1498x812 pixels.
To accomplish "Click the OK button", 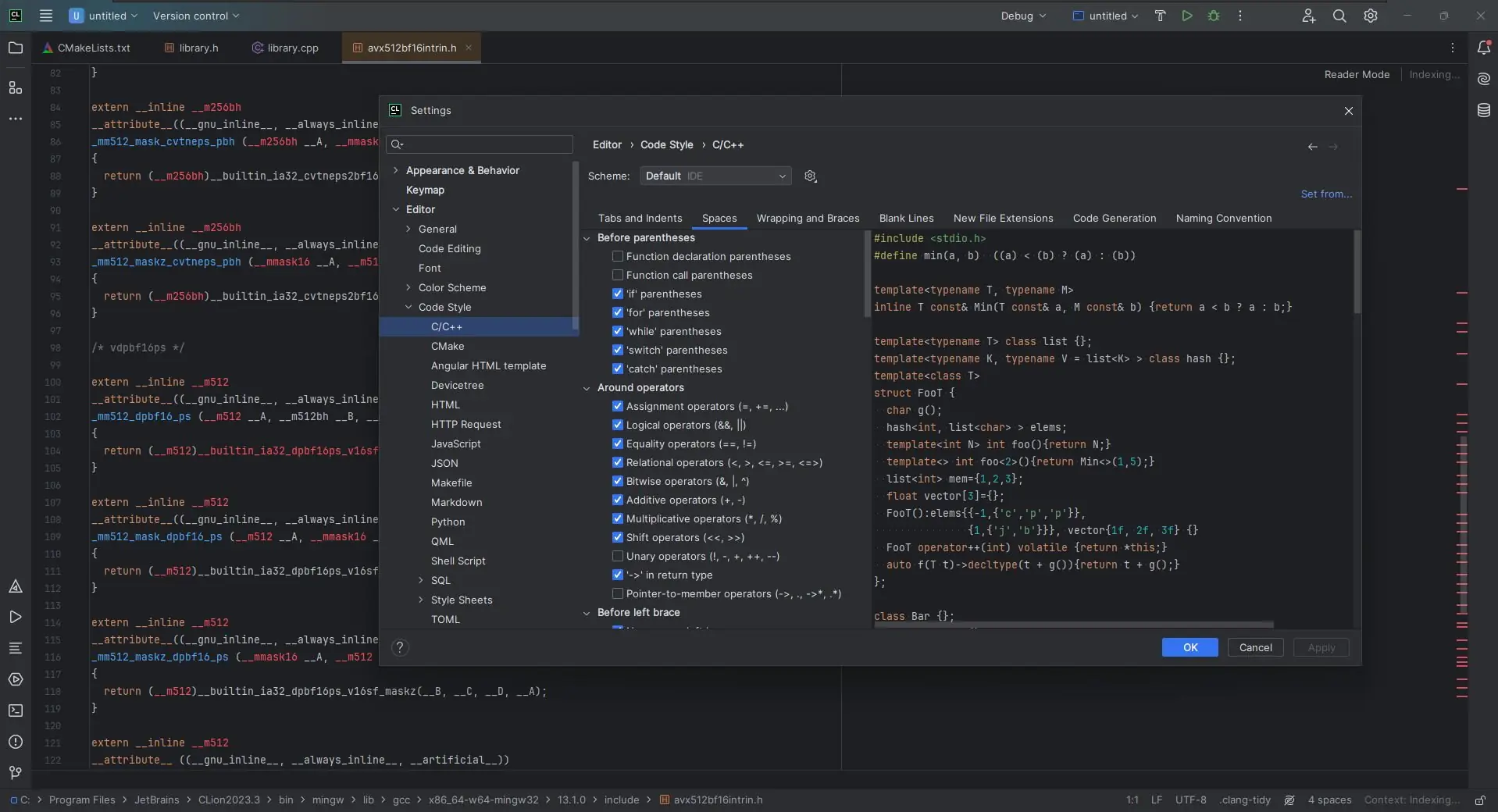I will click(x=1189, y=647).
